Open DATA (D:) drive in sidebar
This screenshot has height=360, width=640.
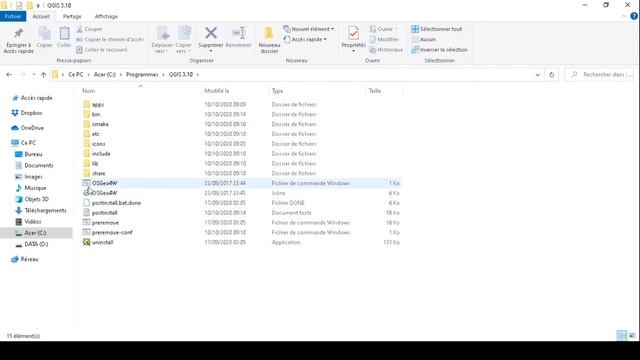[x=36, y=244]
